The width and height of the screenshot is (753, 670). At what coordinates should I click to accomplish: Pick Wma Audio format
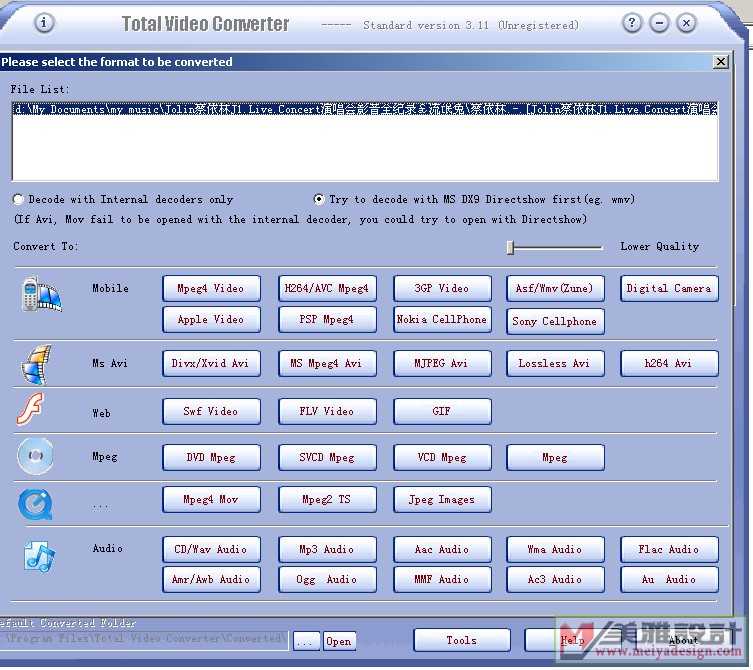pyautogui.click(x=555, y=549)
